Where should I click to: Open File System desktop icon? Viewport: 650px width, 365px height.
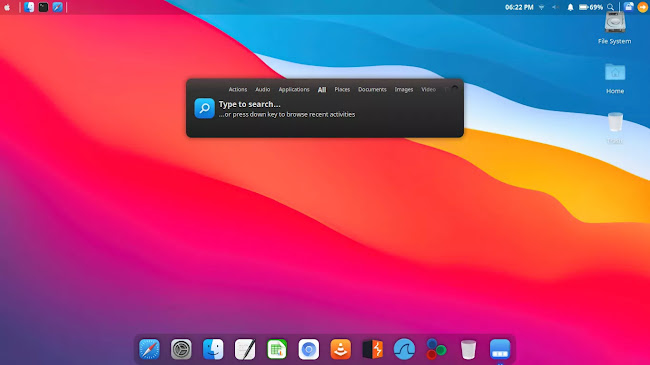(615, 28)
